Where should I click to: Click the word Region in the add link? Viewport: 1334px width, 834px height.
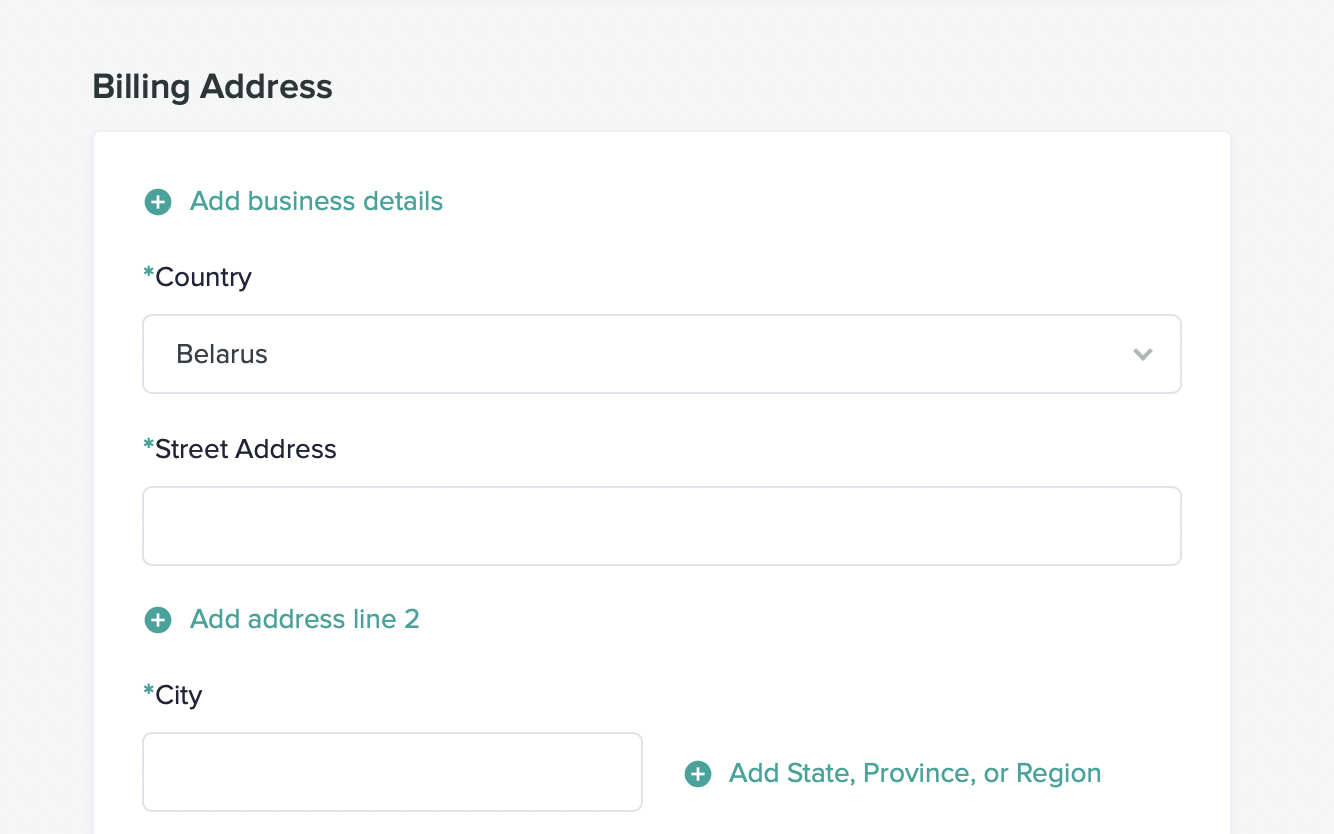tap(1058, 774)
